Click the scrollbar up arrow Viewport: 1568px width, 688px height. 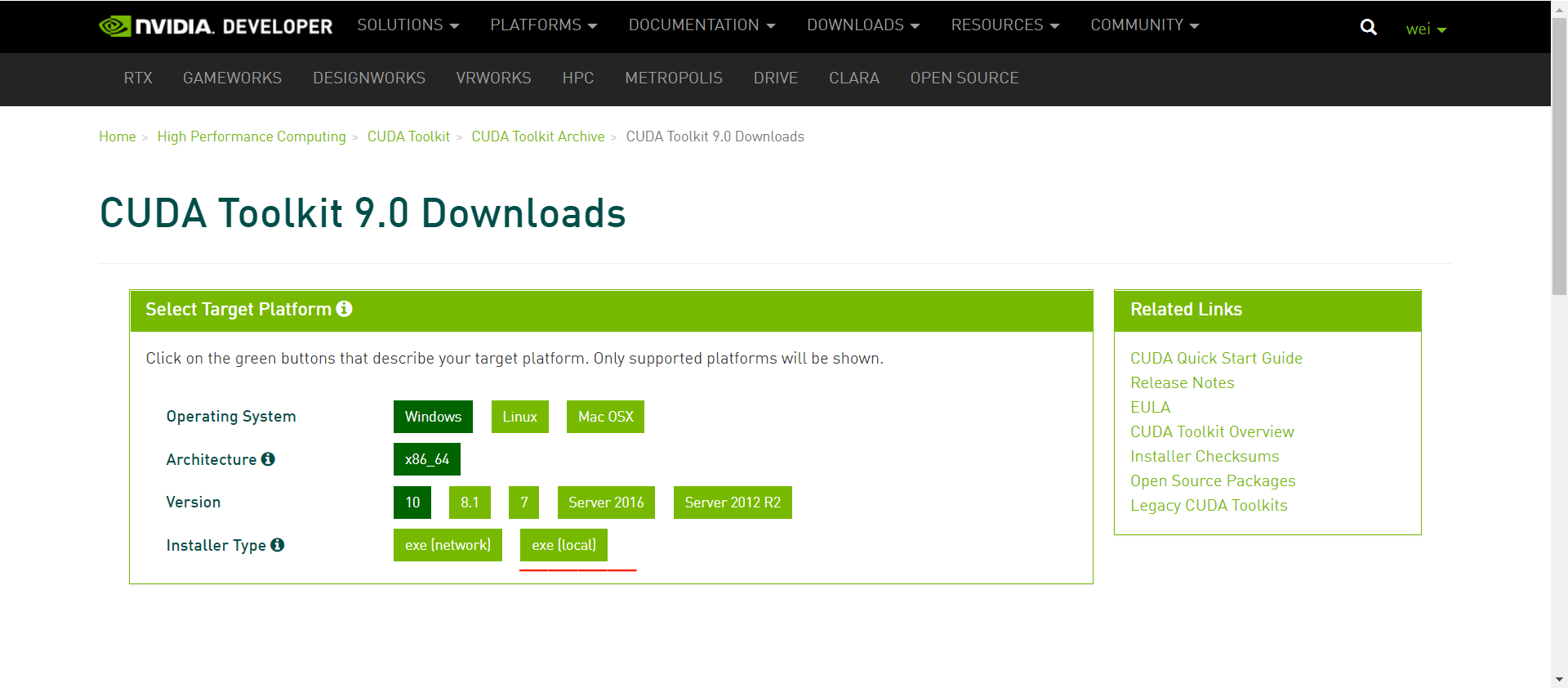click(x=1559, y=7)
